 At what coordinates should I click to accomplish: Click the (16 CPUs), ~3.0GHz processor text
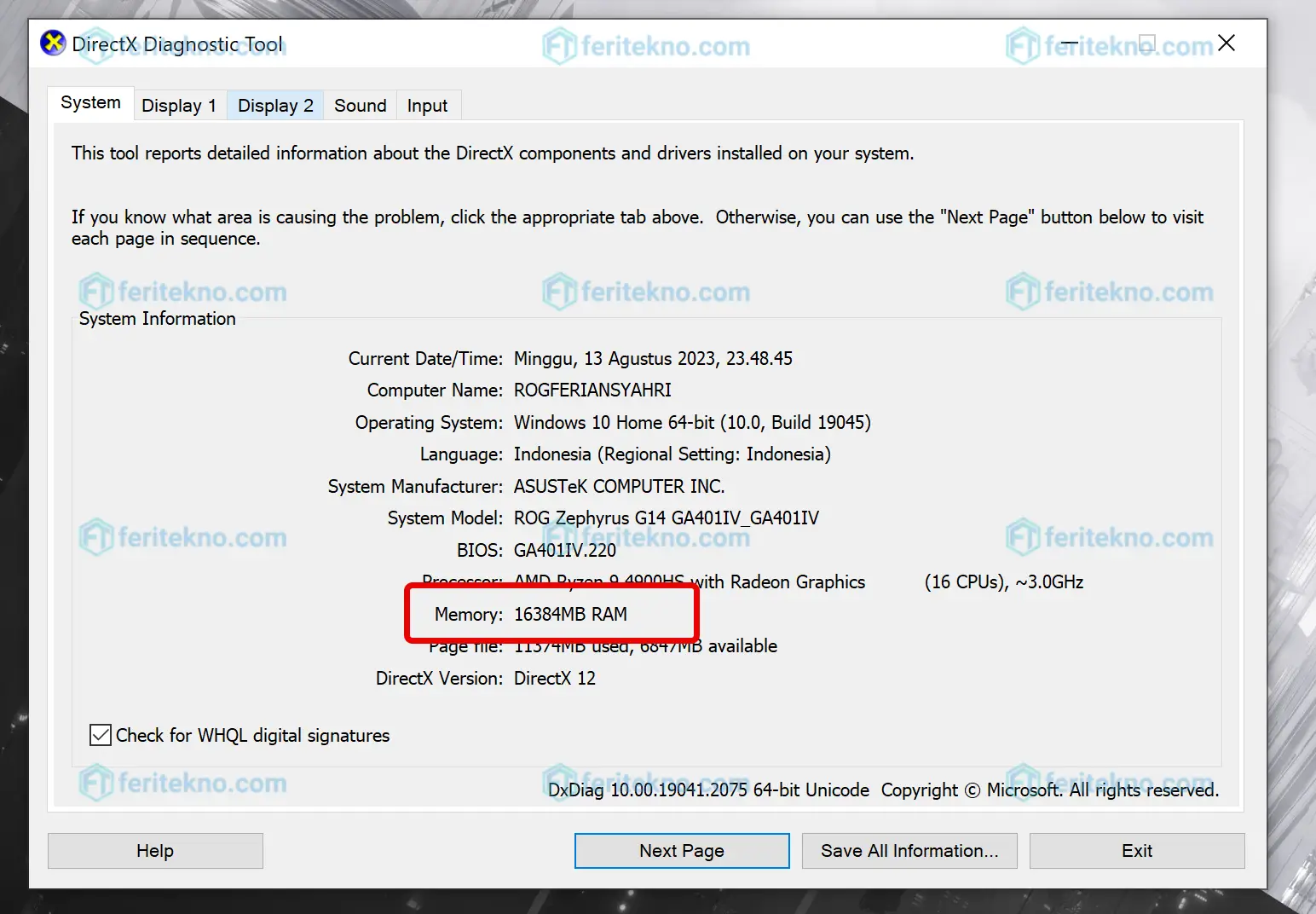pos(1004,582)
